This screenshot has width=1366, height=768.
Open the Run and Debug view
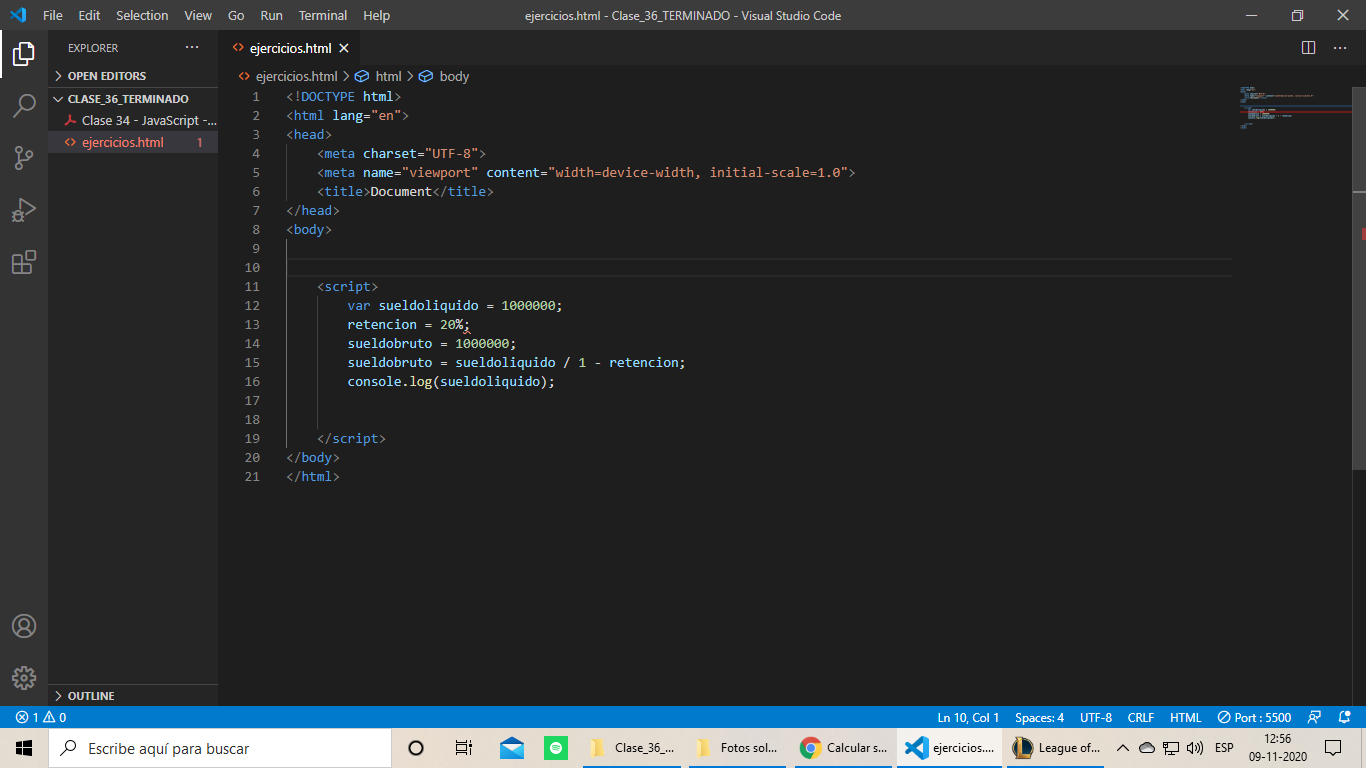pos(24,210)
